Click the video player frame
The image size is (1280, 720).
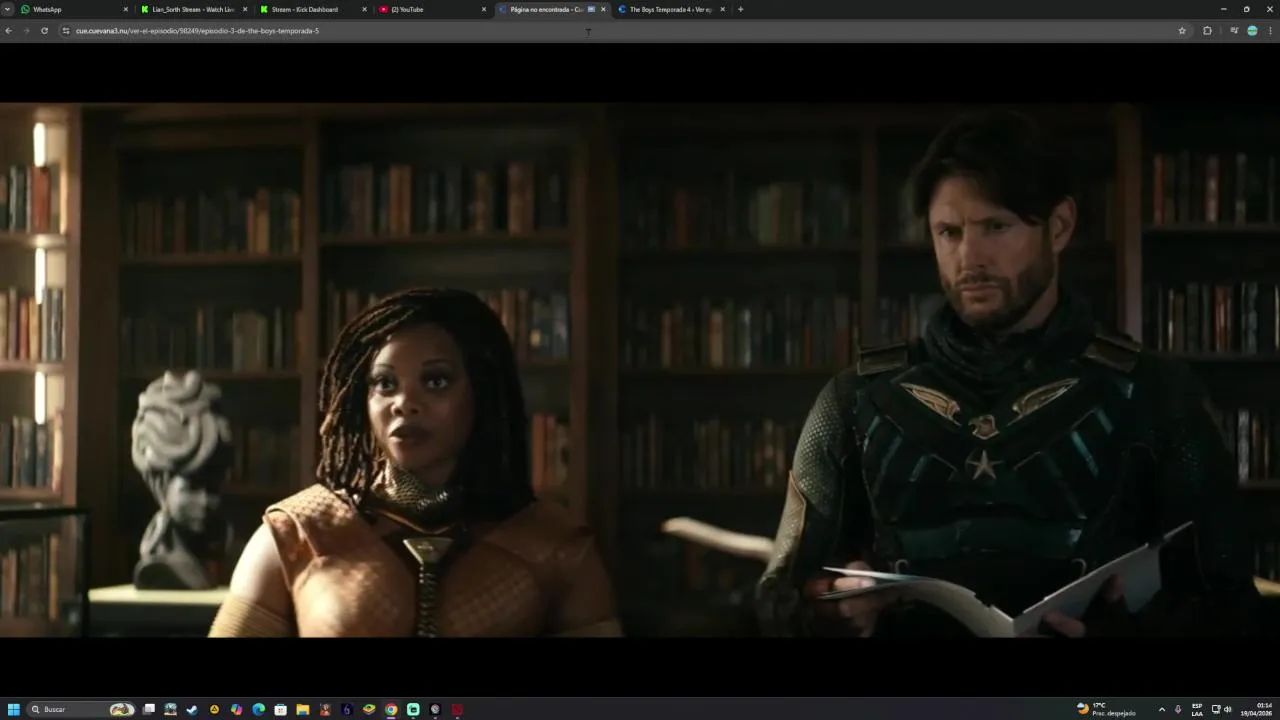click(640, 370)
